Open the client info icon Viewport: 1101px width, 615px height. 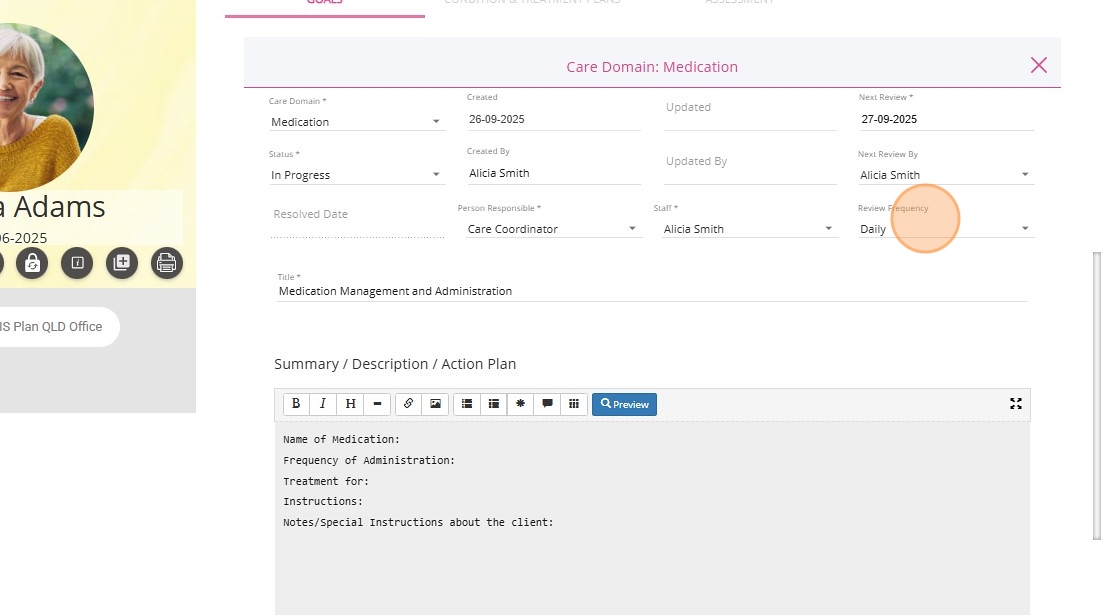(77, 263)
